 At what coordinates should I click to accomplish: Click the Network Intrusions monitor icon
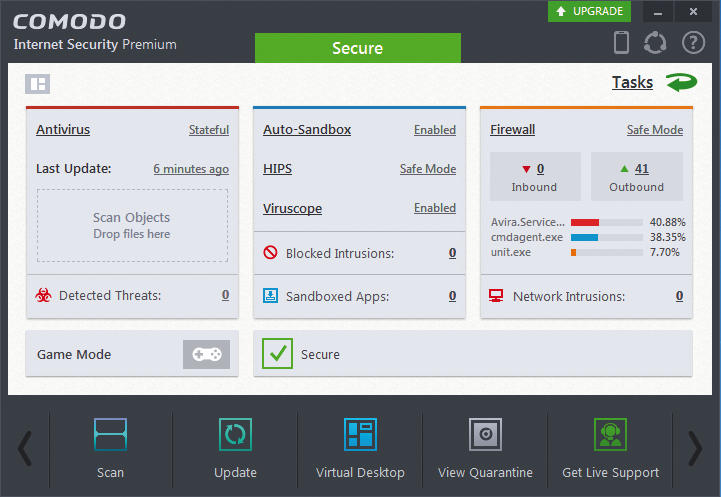pyautogui.click(x=496, y=296)
